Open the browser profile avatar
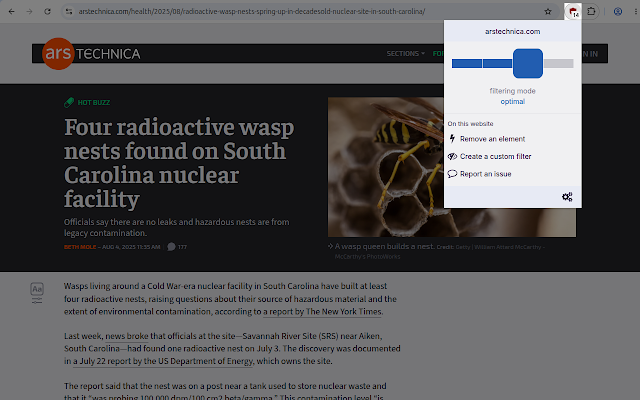 coord(618,11)
